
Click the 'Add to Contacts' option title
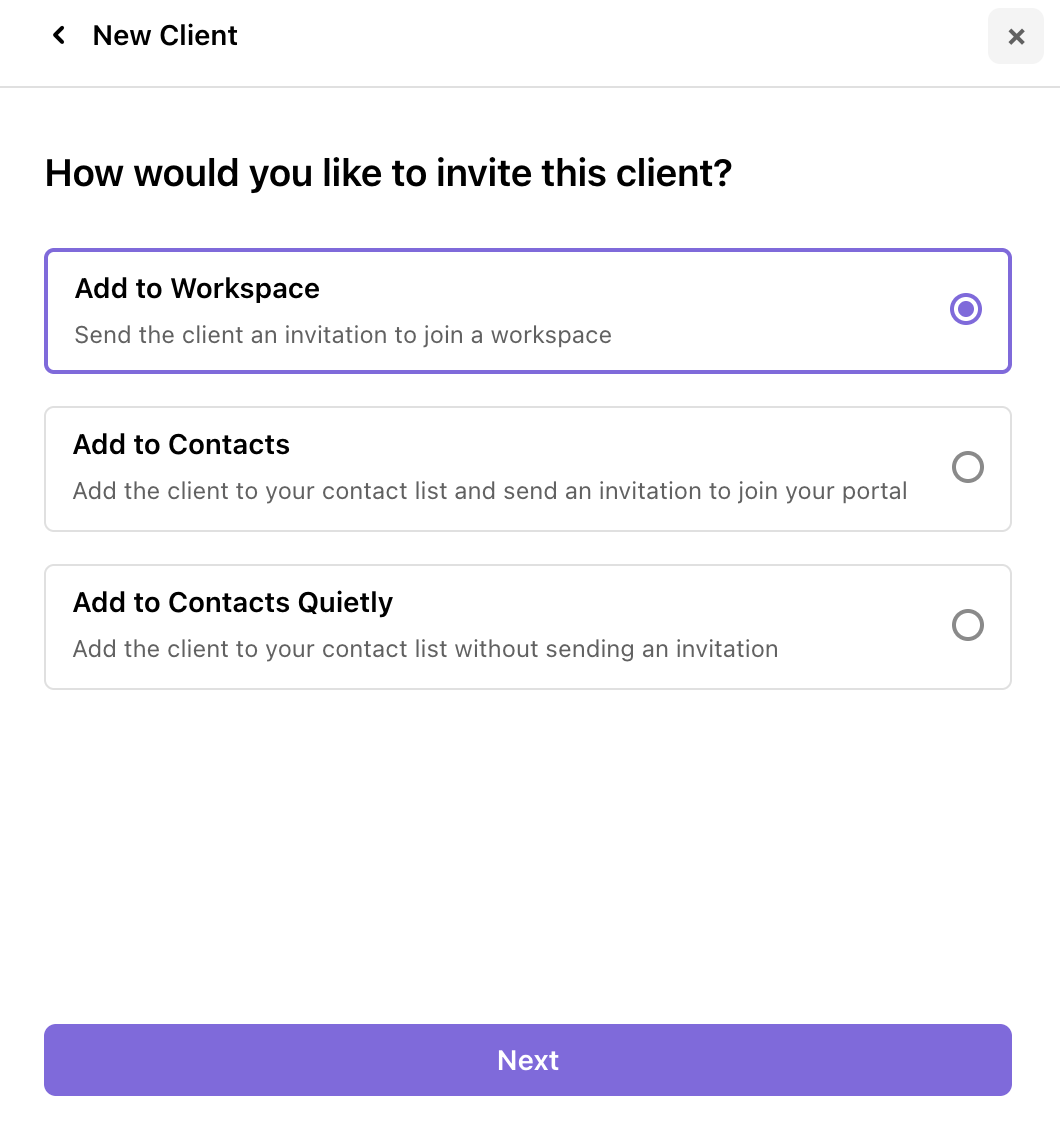point(181,445)
